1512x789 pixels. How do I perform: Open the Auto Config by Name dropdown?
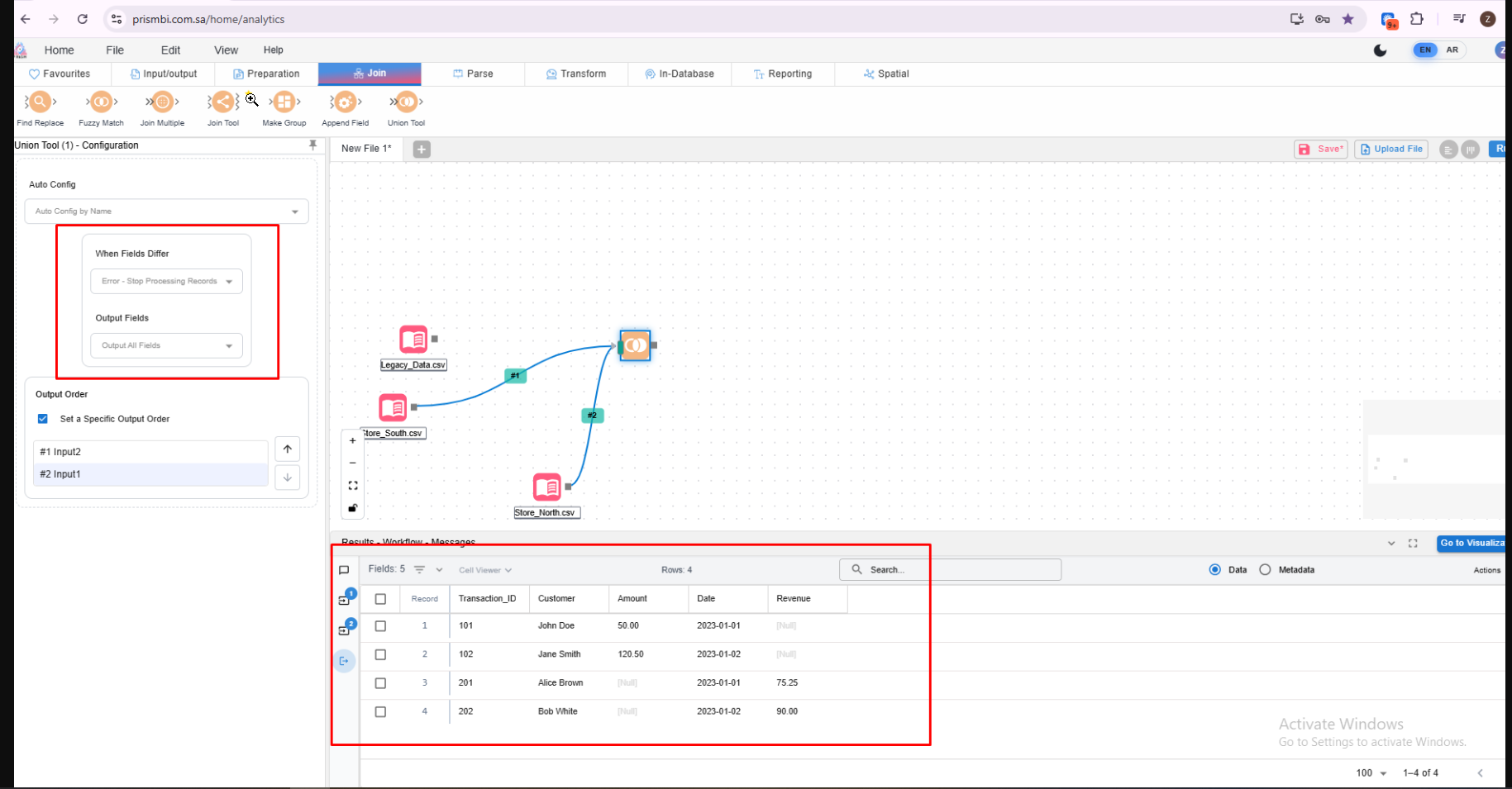click(x=166, y=212)
